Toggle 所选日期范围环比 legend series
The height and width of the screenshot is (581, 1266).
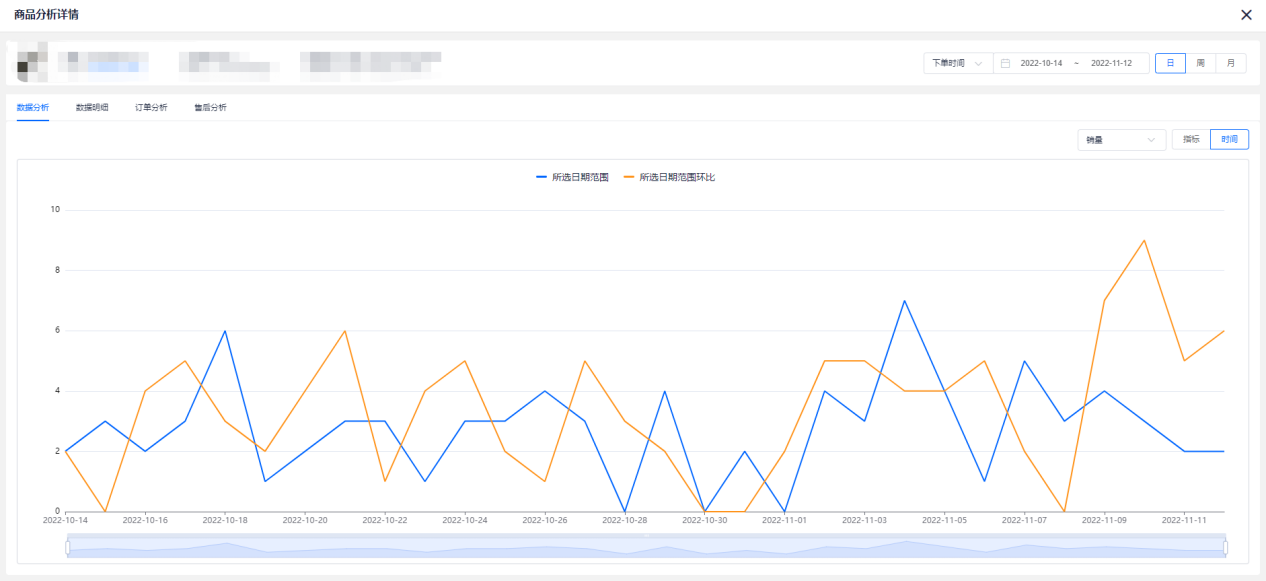[670, 177]
